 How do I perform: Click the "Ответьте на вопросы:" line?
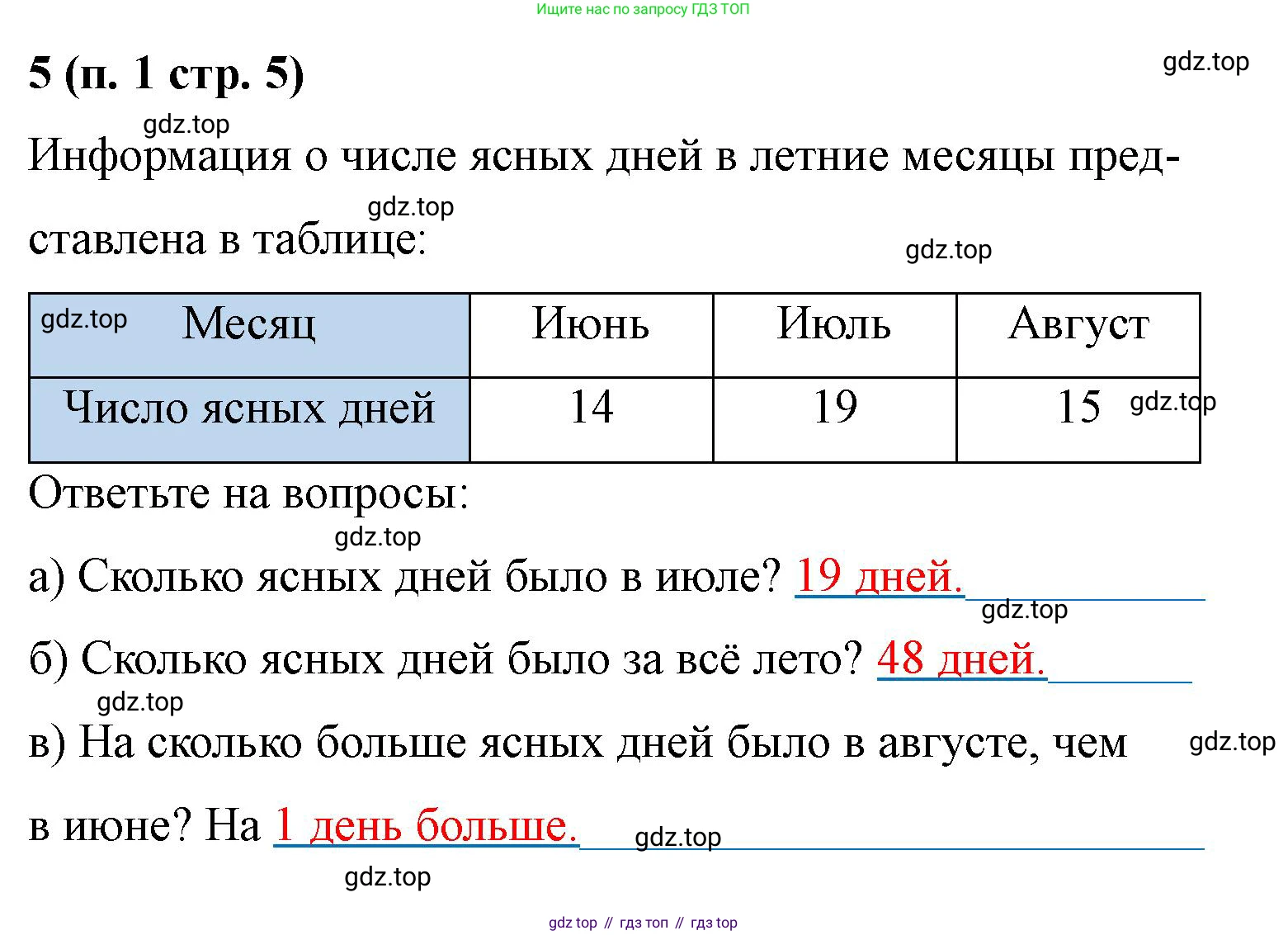click(x=248, y=493)
